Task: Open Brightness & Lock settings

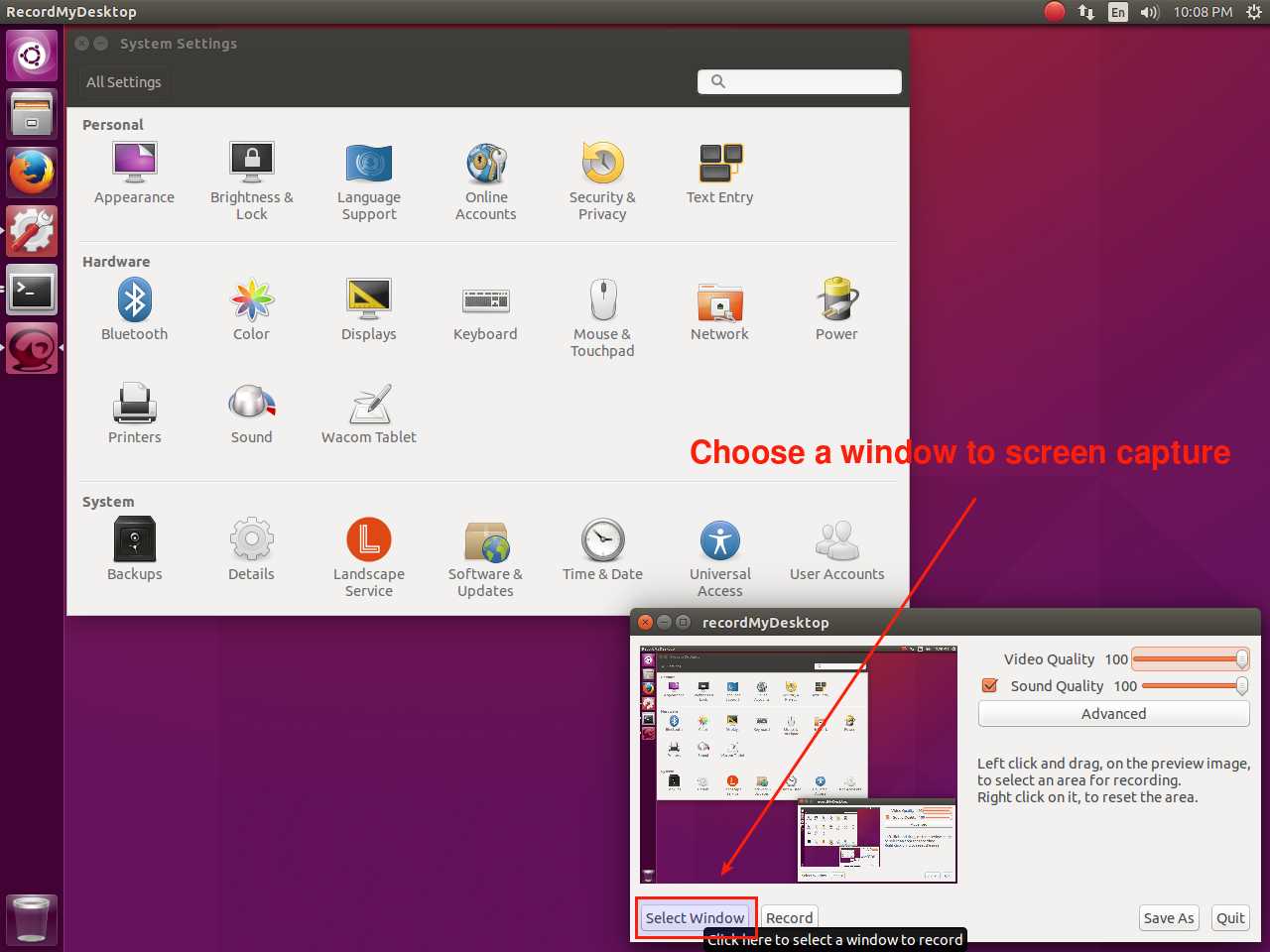Action: tap(251, 181)
